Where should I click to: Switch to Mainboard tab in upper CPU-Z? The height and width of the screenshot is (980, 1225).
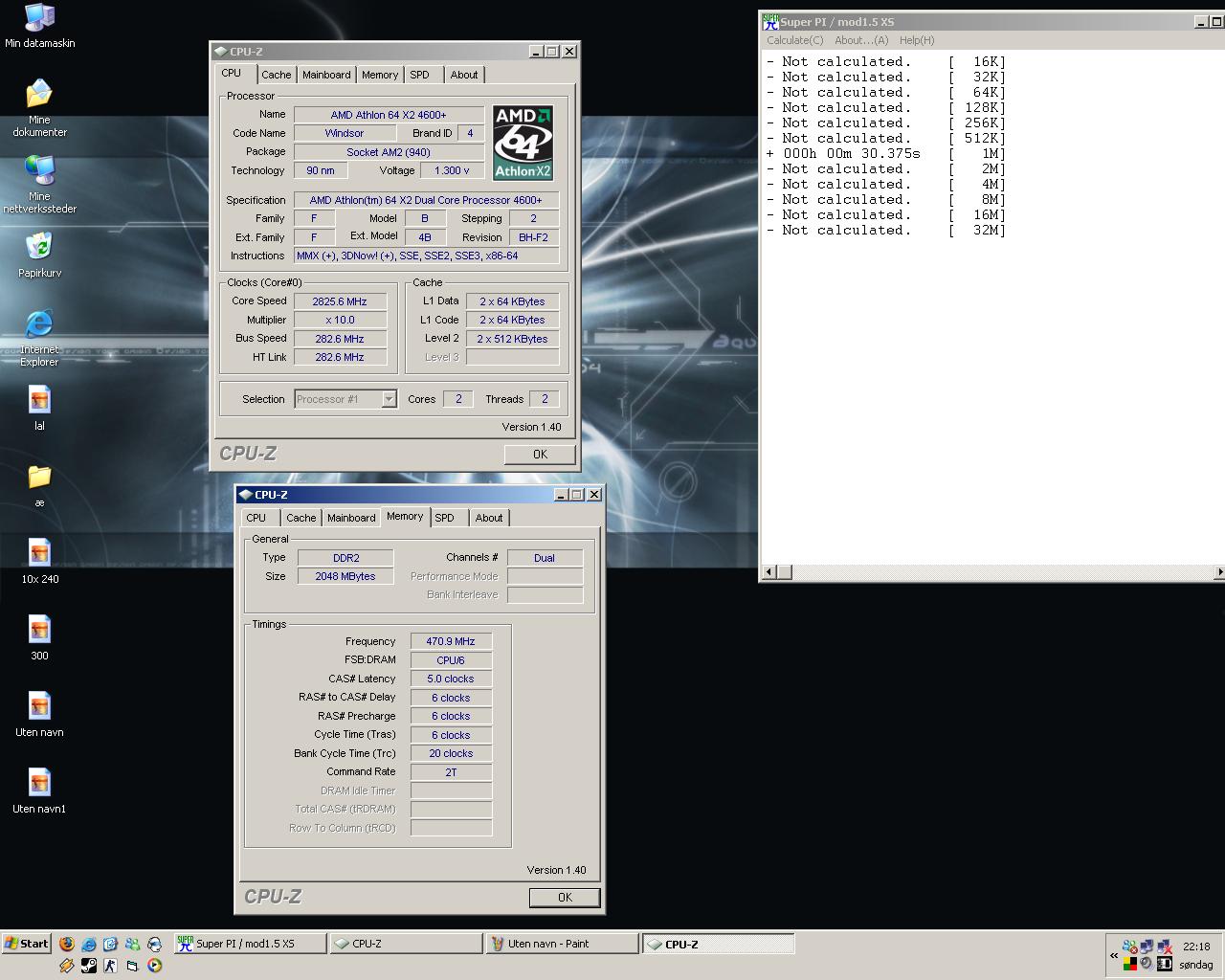326,75
